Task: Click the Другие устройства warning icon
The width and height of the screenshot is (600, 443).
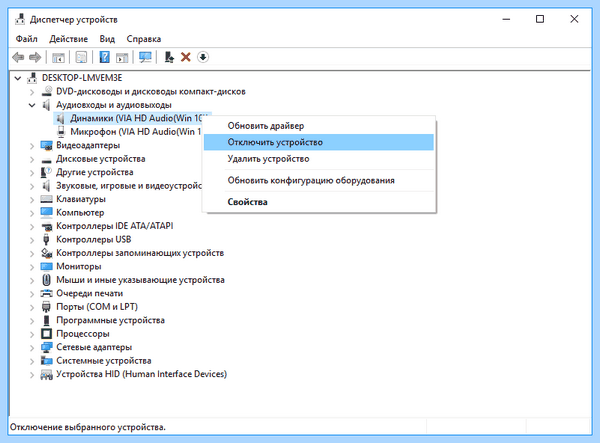Action: point(46,172)
